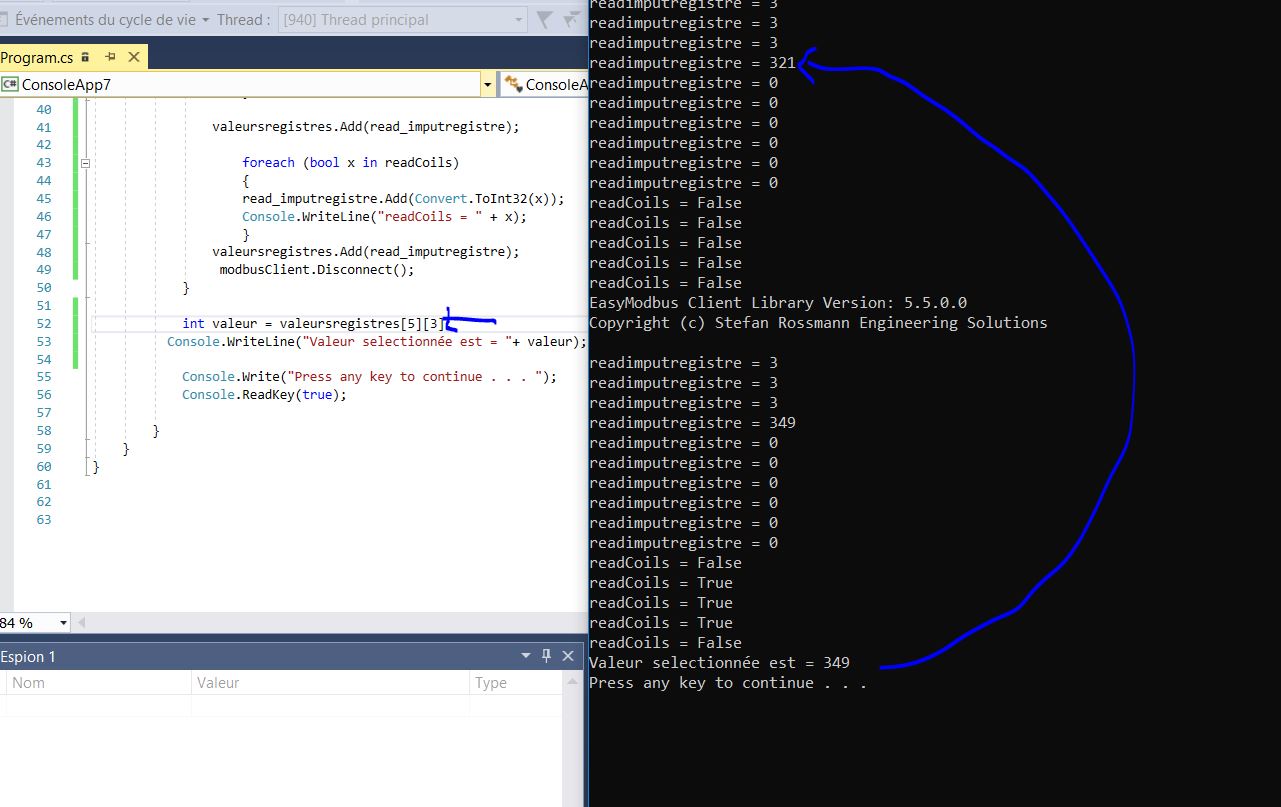Image resolution: width=1281 pixels, height=807 pixels.
Task: Click 'EasyModbus Client Library Version: 5.5.0.0' line
Action: click(x=778, y=303)
